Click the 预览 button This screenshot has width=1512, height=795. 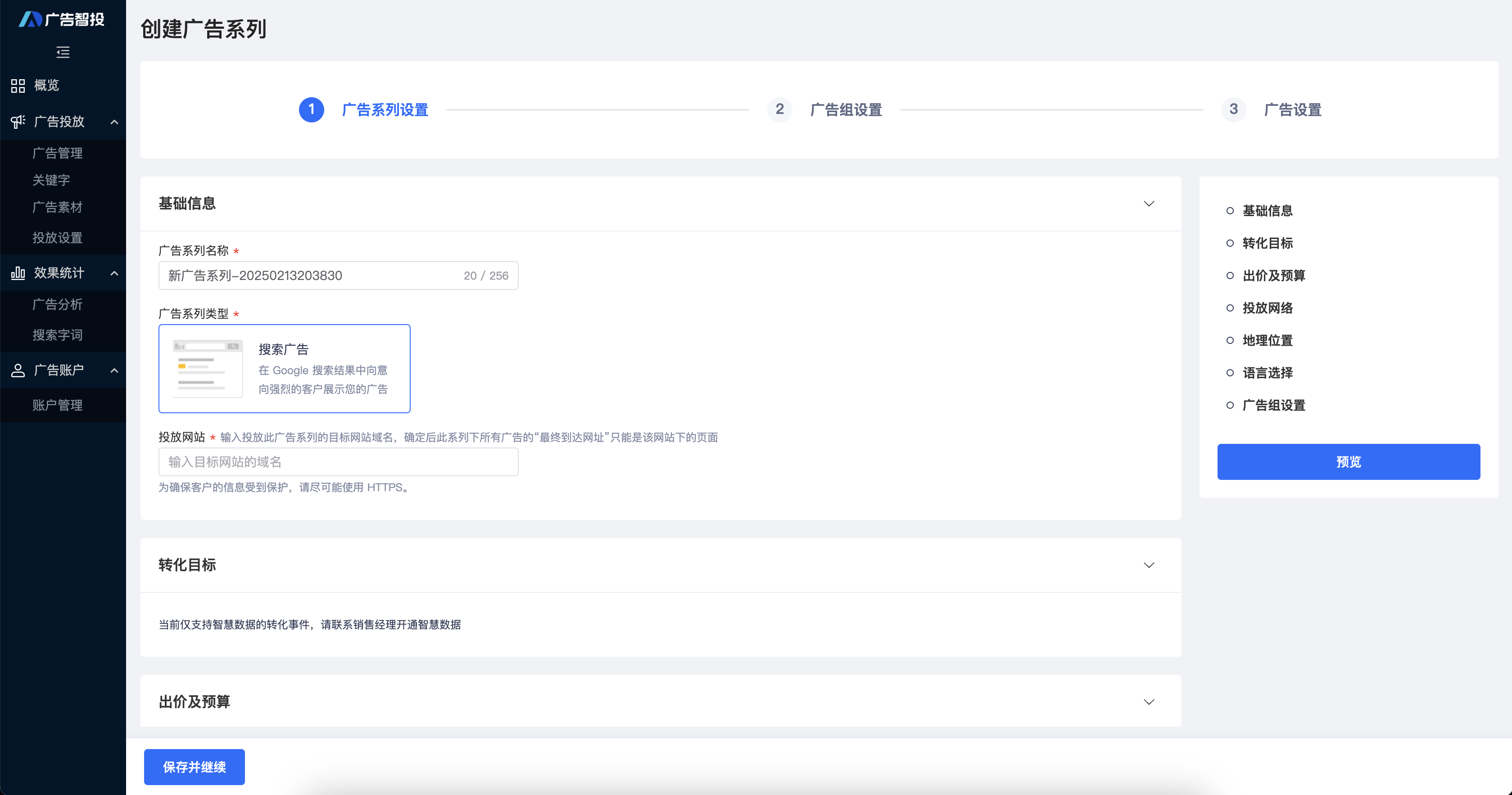tap(1348, 462)
